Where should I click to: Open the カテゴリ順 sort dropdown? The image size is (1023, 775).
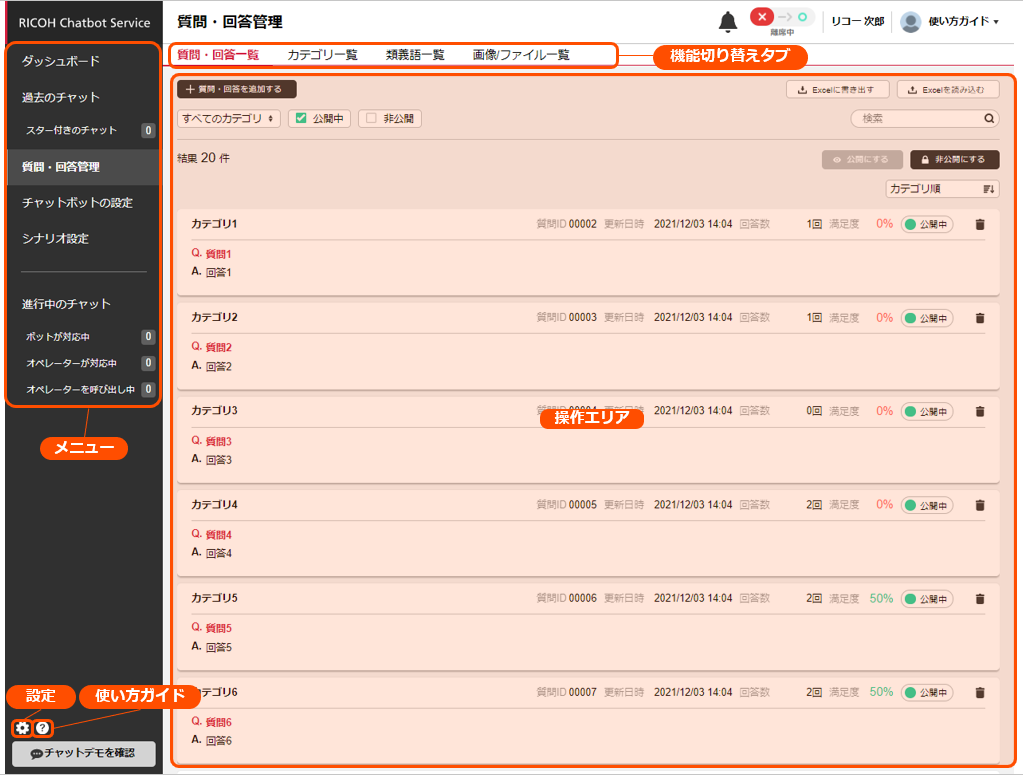(x=942, y=188)
